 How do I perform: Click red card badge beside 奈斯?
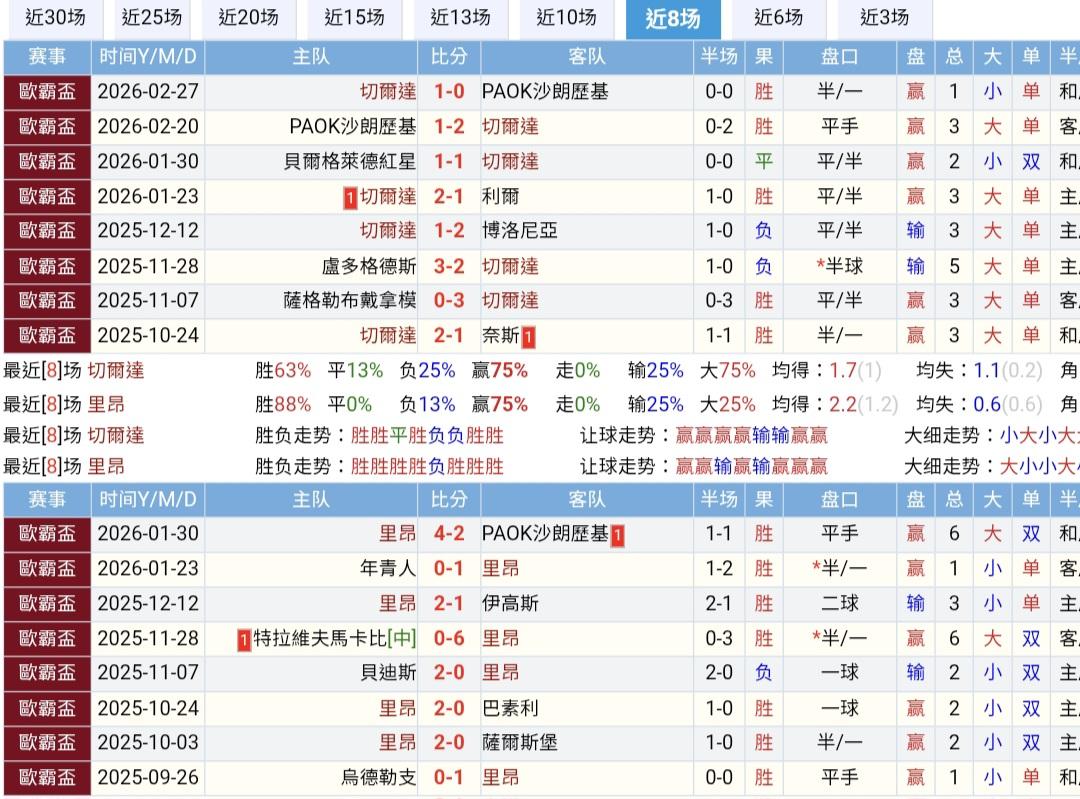click(528, 338)
